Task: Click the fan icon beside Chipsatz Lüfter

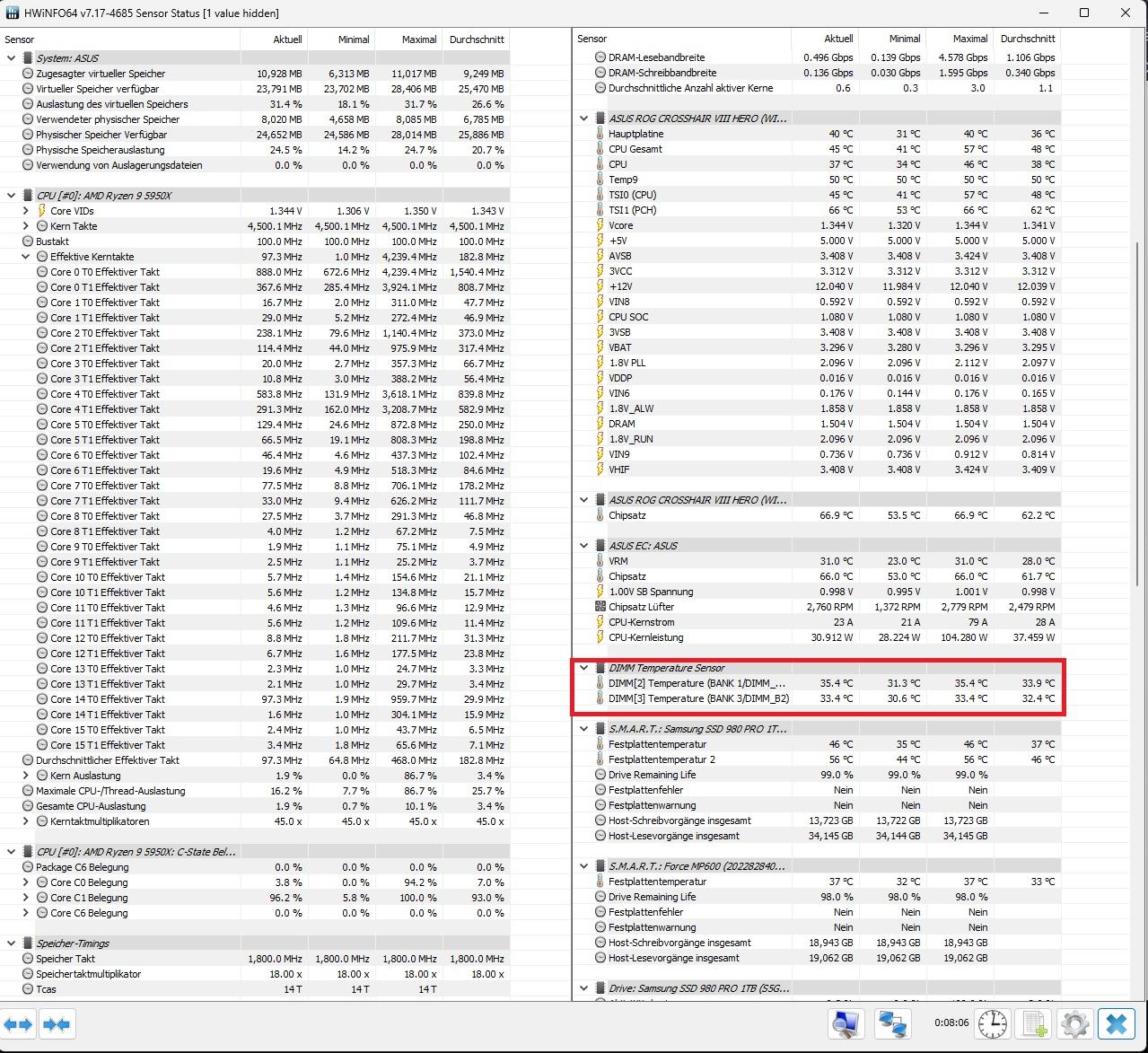Action: [600, 607]
